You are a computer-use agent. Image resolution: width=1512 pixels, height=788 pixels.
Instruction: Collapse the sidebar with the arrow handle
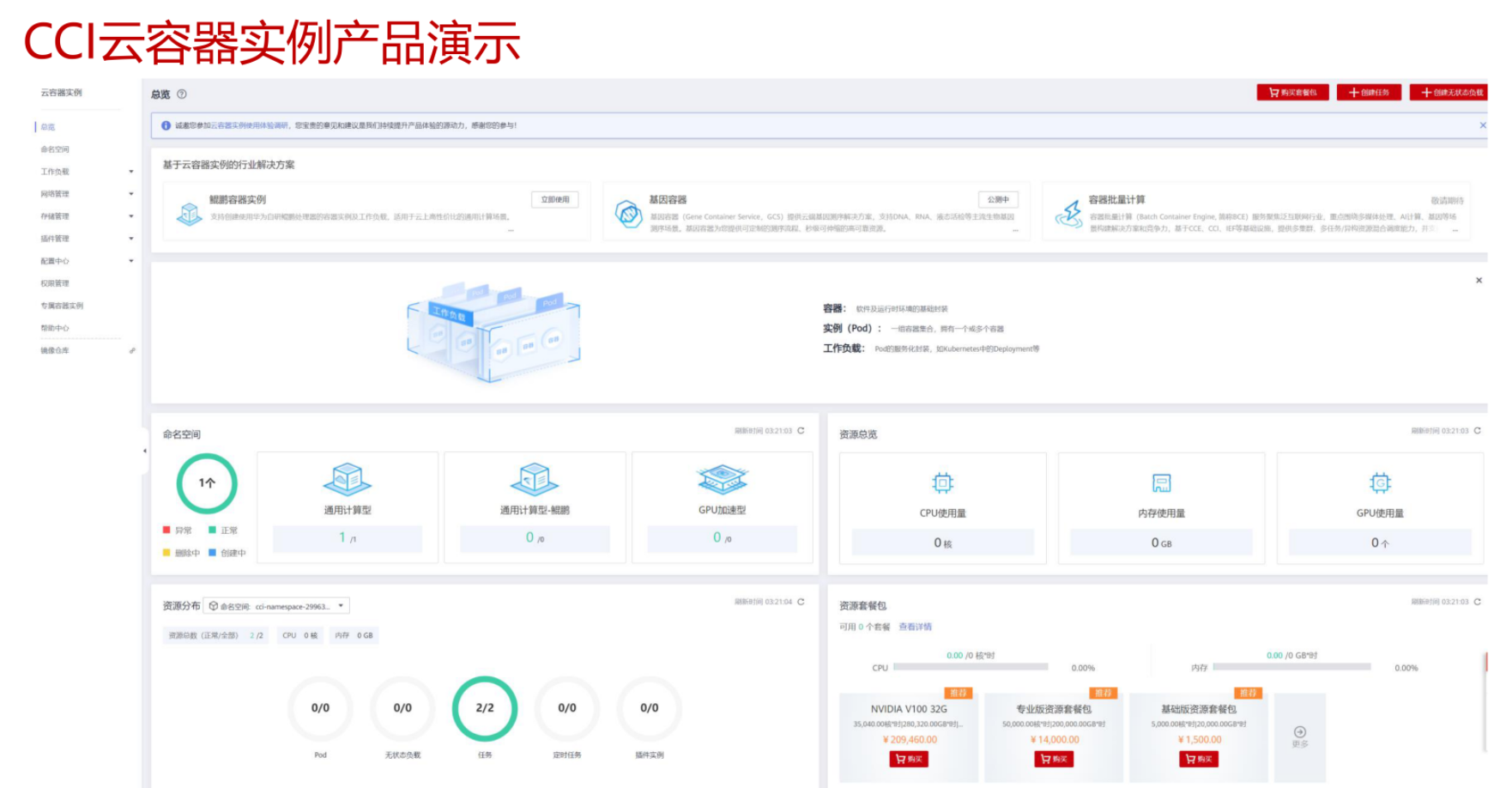point(144,451)
